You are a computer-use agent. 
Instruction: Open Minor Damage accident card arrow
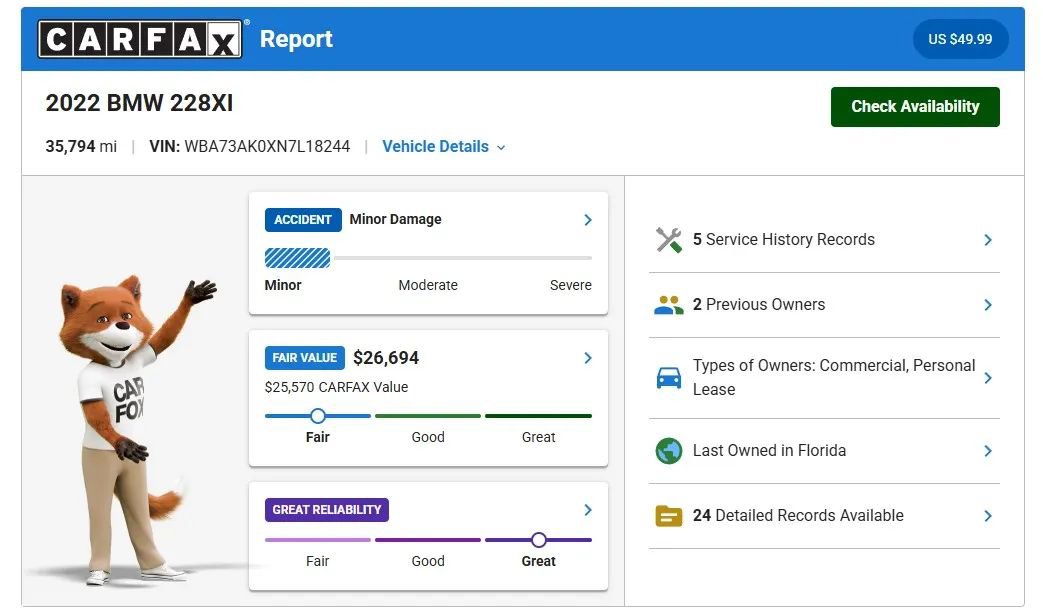[588, 220]
